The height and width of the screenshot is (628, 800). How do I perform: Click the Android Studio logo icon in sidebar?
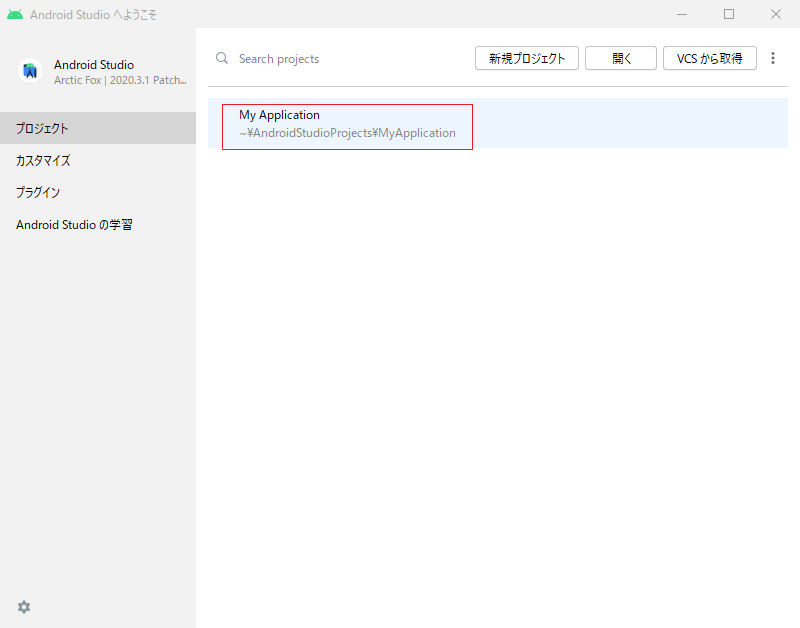click(x=30, y=71)
